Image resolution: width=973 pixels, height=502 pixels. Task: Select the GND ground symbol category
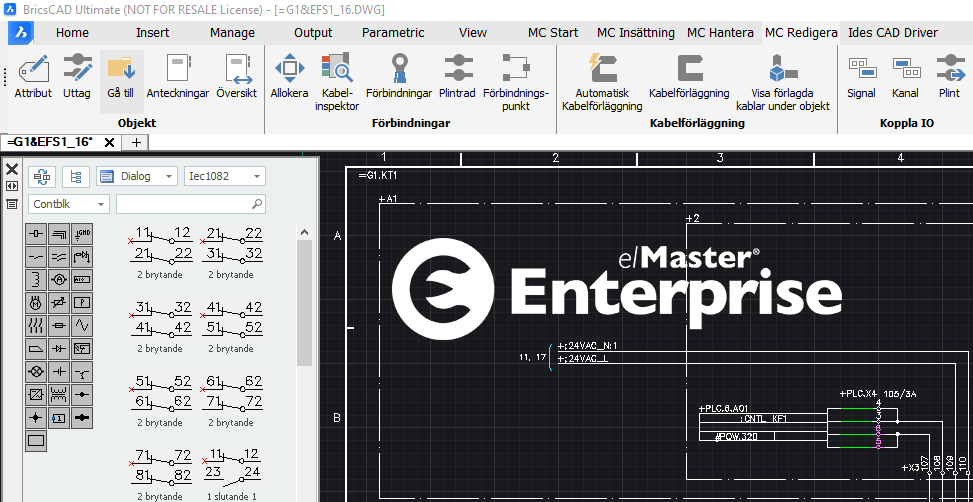coord(82,234)
